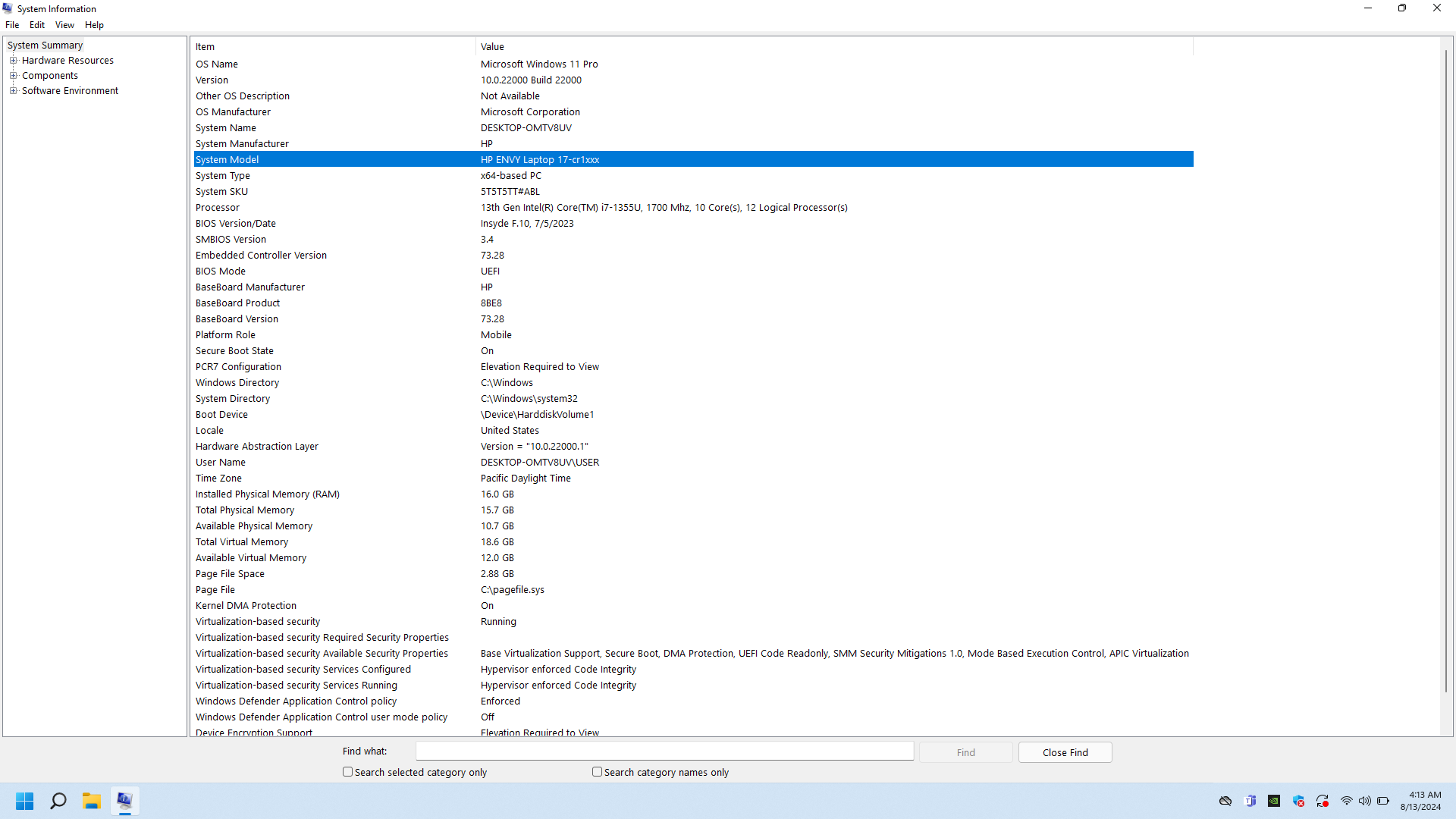Viewport: 1456px width, 819px height.
Task: Click the Value column header
Action: tap(834, 47)
